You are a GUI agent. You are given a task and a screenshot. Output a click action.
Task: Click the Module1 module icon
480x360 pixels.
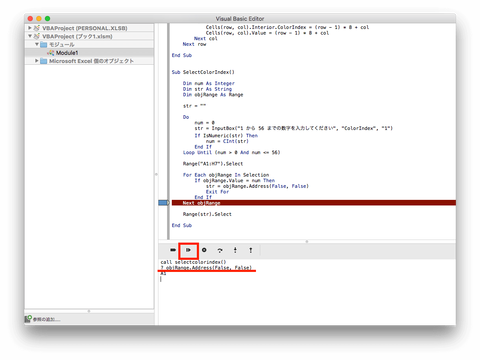click(x=51, y=53)
